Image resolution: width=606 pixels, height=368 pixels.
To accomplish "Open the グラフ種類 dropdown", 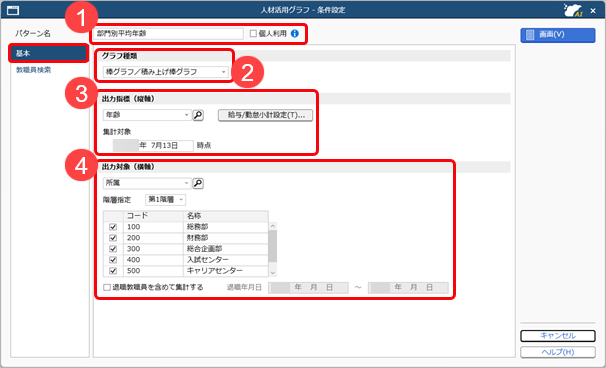I will coord(166,72).
